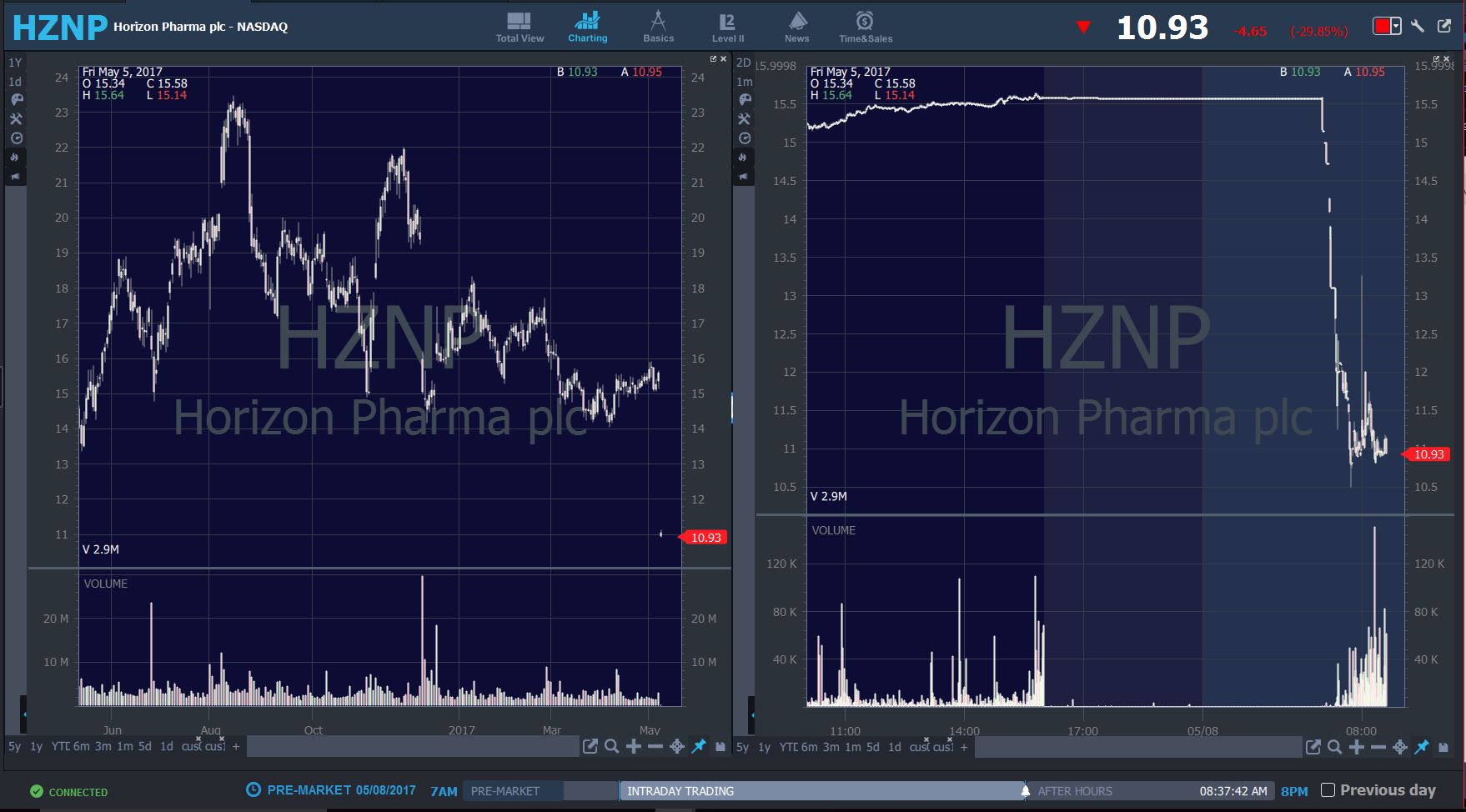Click the megaphone icon on right chart sidebar
This screenshot has height=812, width=1466.
745,177
